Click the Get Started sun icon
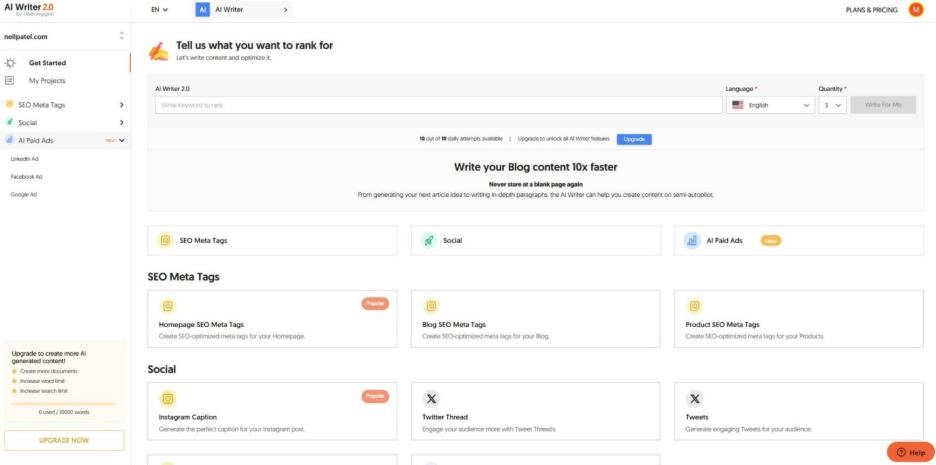This screenshot has width=936, height=465. click(x=10, y=63)
